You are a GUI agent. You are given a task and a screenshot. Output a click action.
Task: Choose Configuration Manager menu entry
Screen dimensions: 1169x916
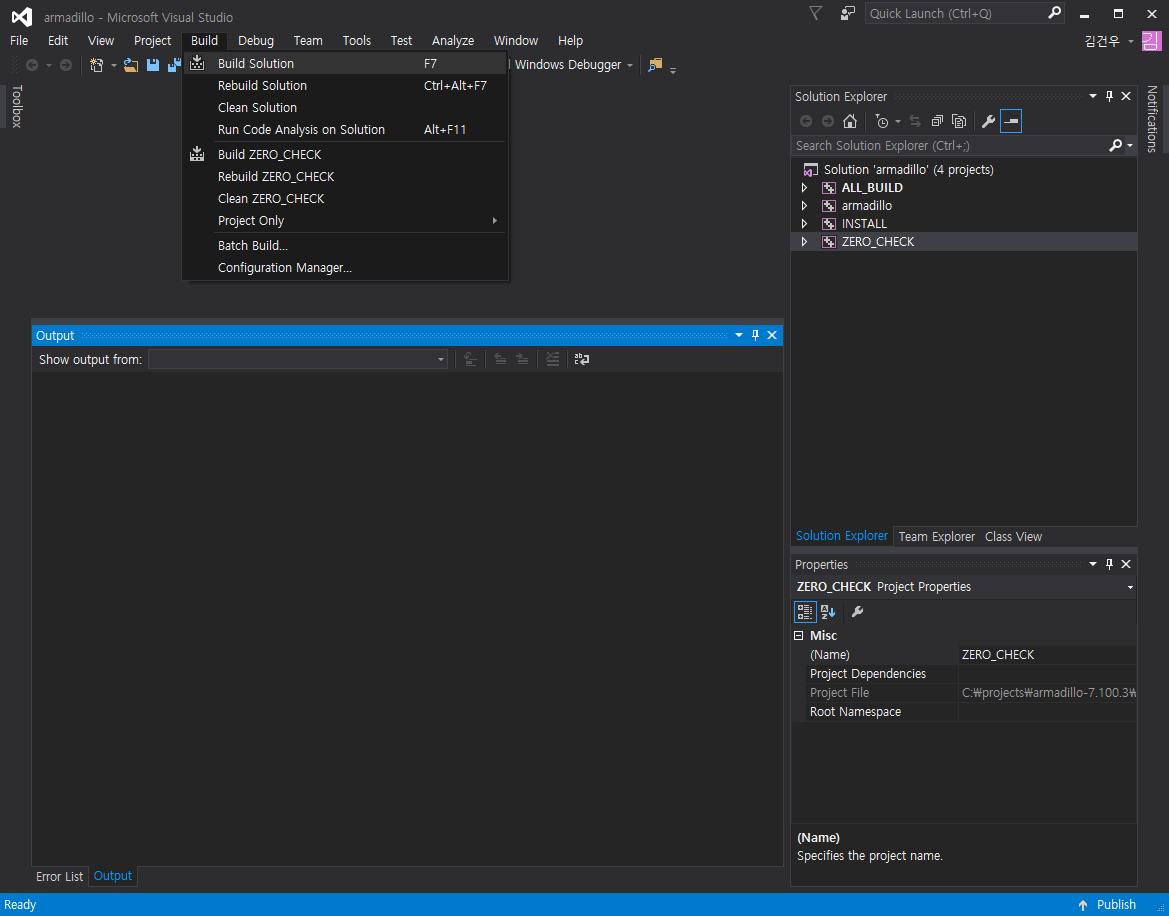pos(285,268)
